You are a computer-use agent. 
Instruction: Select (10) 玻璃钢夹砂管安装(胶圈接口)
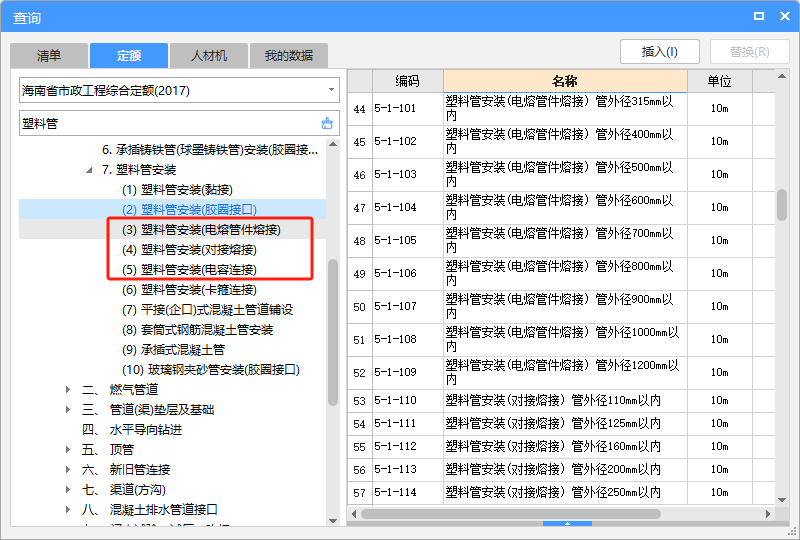(x=211, y=370)
